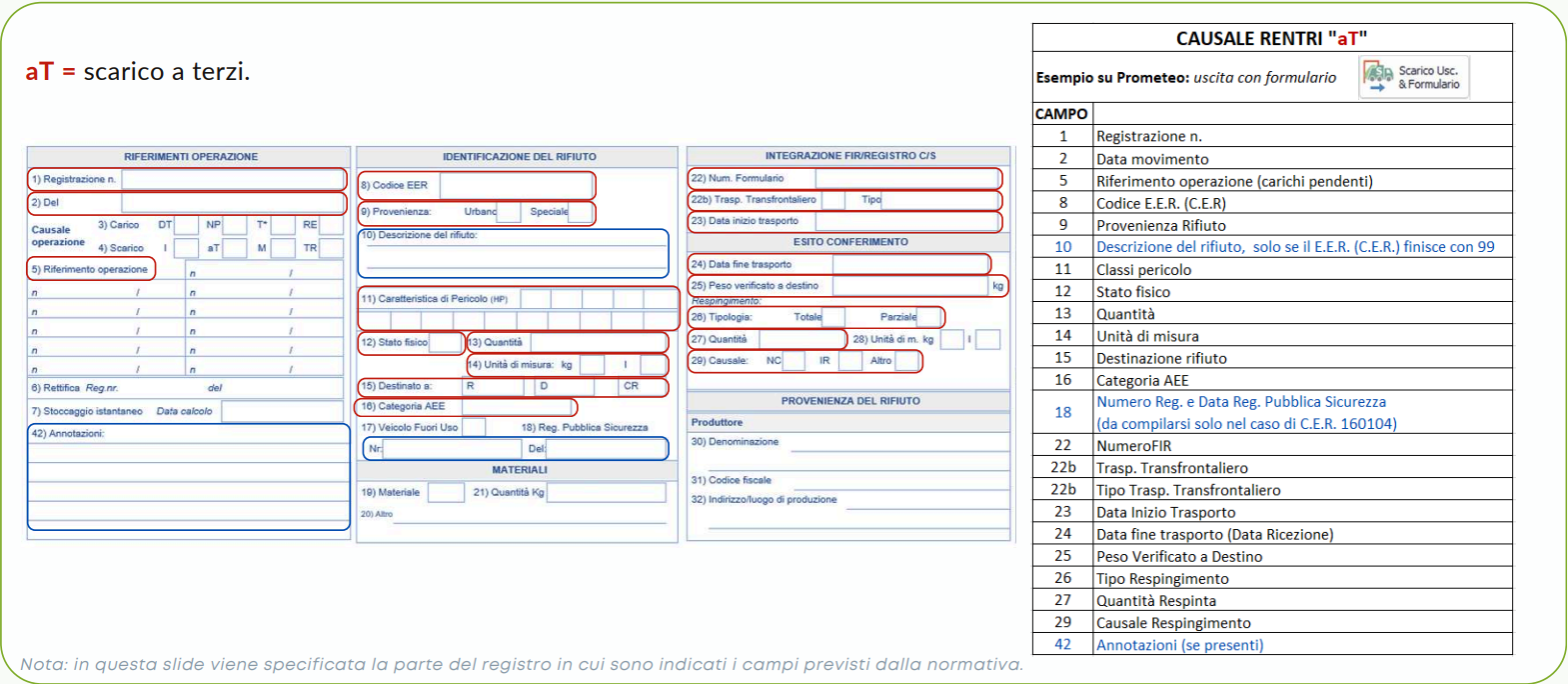Click the Peso verificato a destino field
This screenshot has height=684, width=1568.
tap(909, 286)
